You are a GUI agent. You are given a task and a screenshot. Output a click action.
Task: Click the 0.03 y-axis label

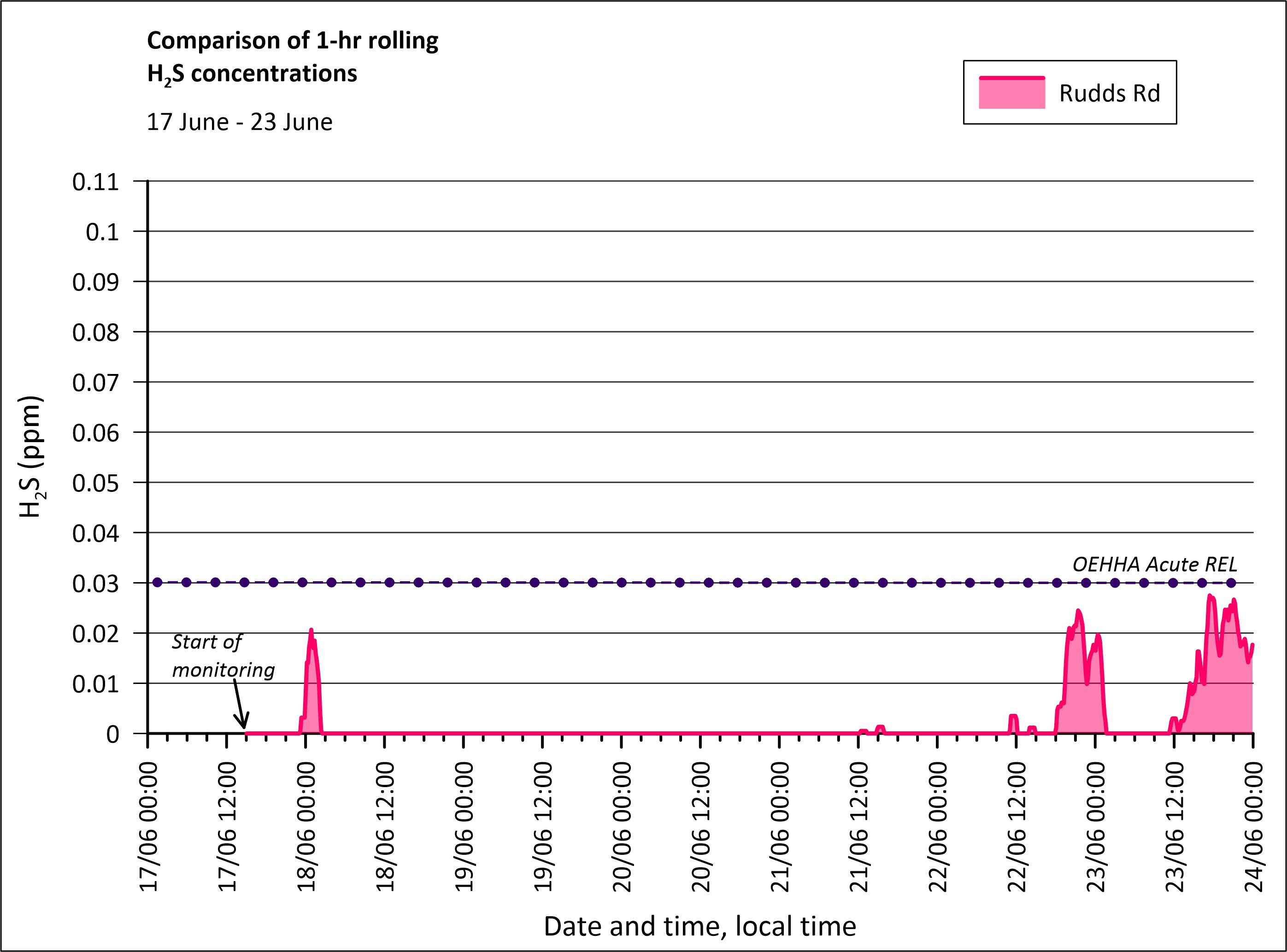[95, 584]
